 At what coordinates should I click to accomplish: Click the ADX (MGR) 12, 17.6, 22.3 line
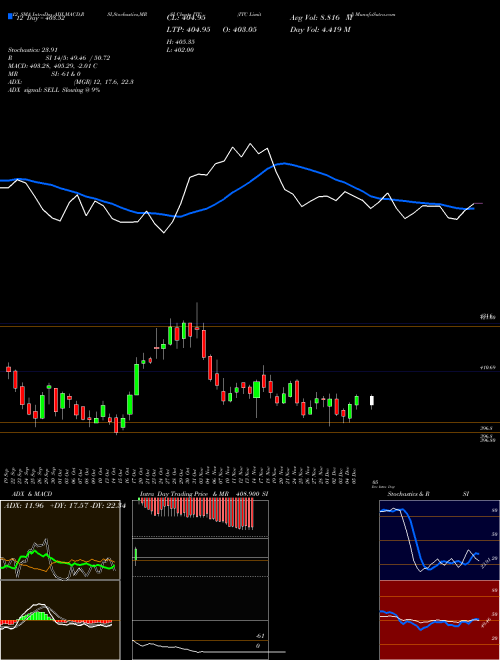(71, 82)
